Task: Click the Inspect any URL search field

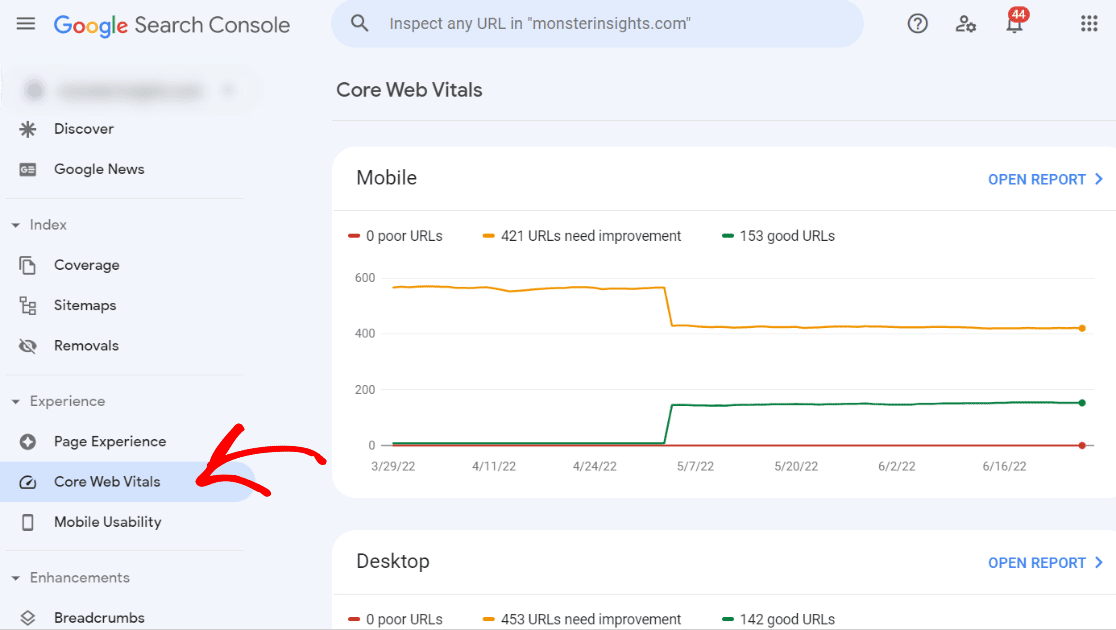Action: click(x=597, y=23)
